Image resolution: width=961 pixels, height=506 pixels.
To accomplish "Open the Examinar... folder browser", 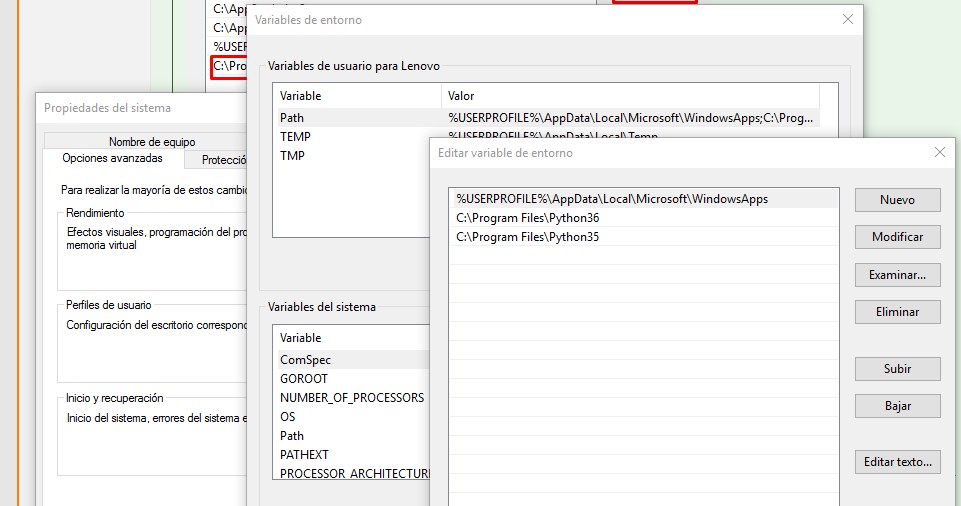I will [897, 274].
